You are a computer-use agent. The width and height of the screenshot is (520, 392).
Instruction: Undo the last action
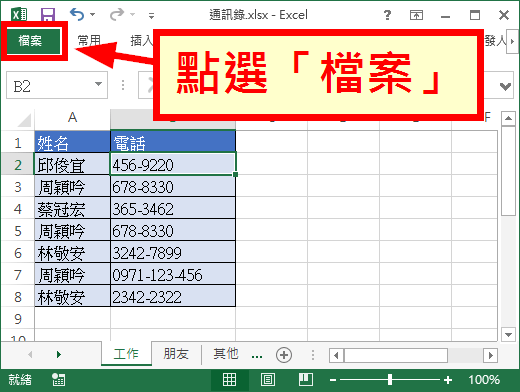[77, 14]
